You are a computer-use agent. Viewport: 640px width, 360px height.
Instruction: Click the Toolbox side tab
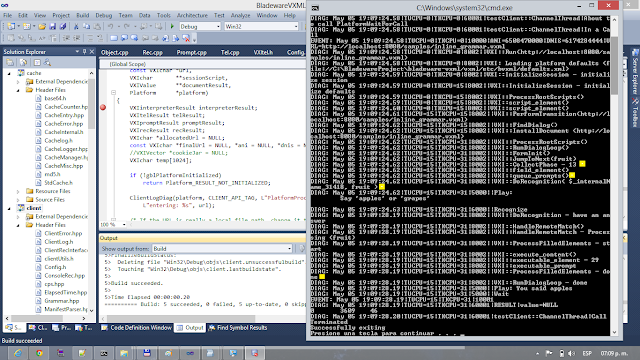(635, 113)
